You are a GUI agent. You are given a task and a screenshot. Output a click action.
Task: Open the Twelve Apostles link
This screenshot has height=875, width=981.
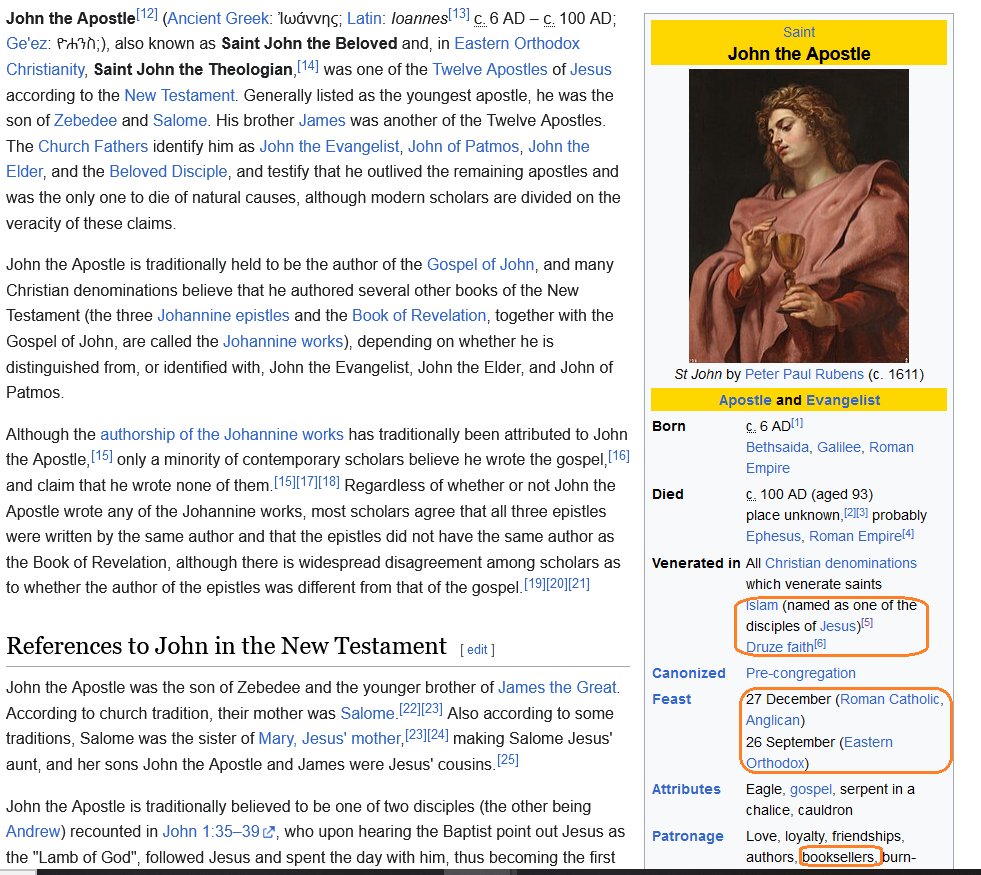[x=490, y=69]
